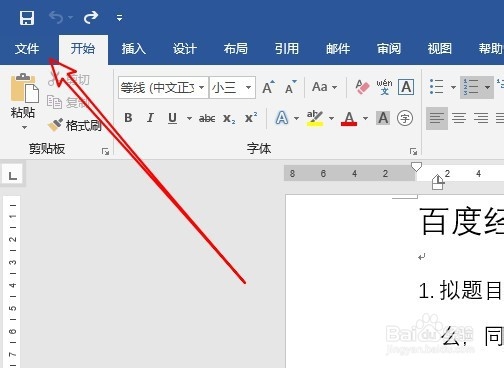Click the Text Effects glowing A icon
The height and width of the screenshot is (368, 504).
[x=282, y=118]
